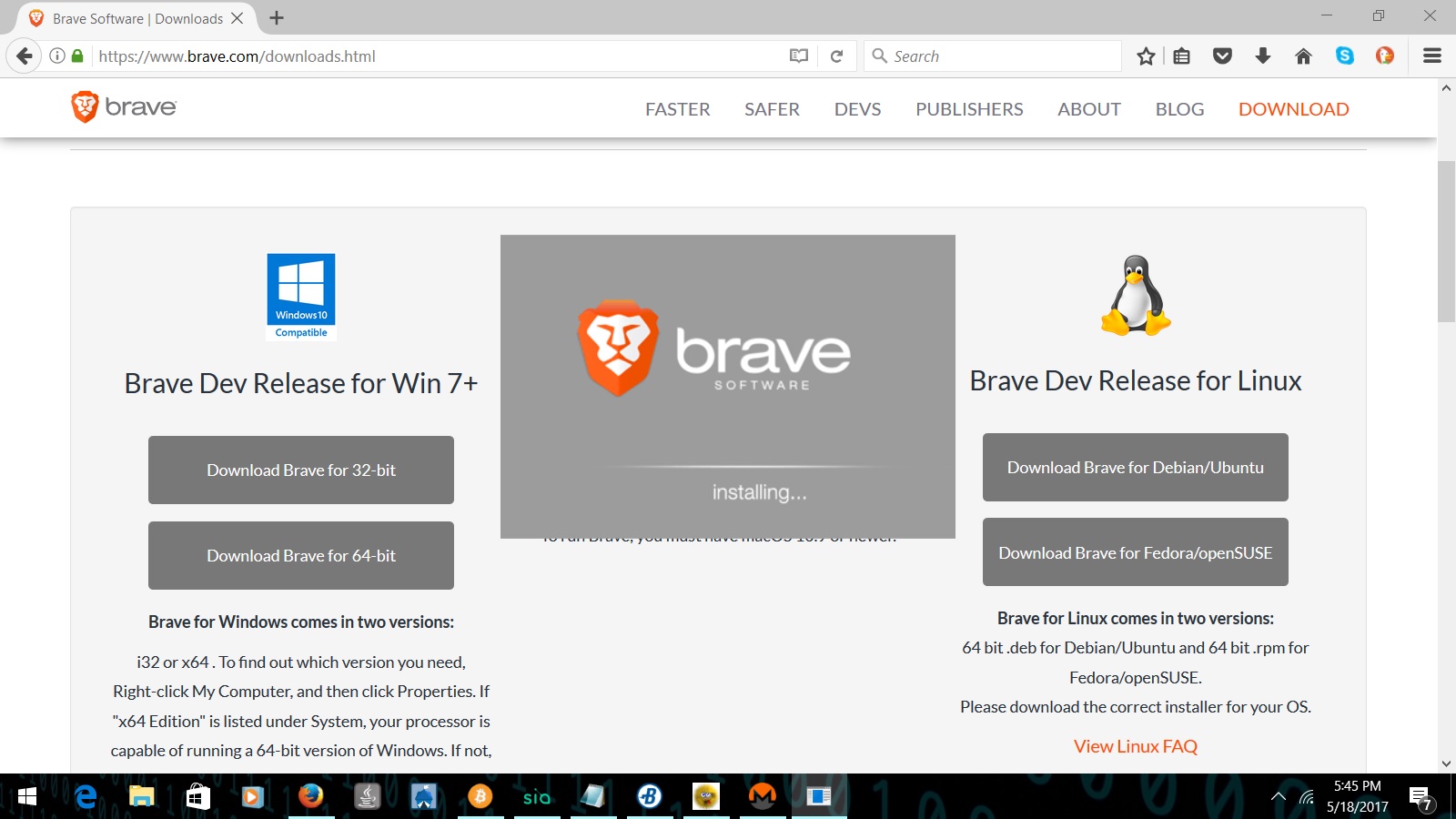
Task: Click Brave installing splash window
Action: [727, 386]
